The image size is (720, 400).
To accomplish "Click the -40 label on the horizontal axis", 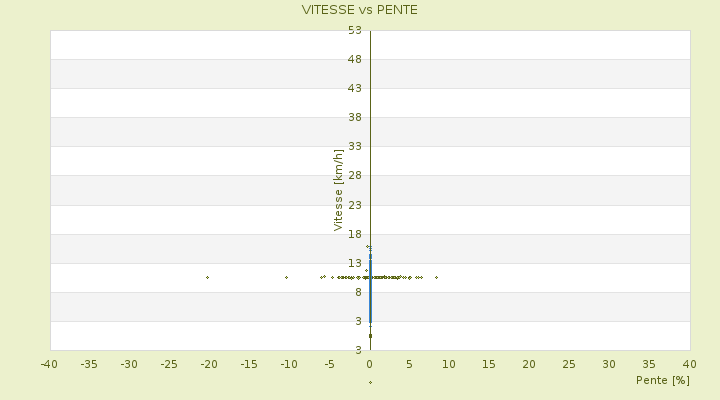I will tap(49, 363).
